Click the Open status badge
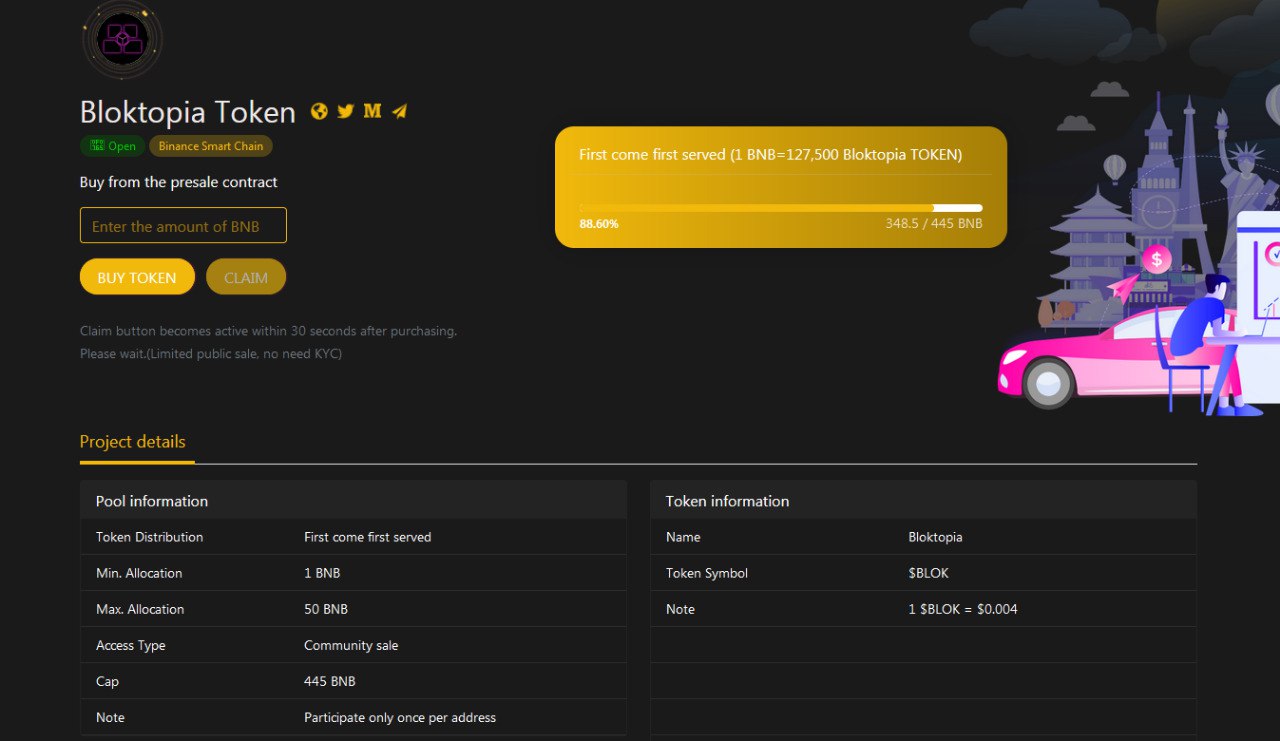 click(113, 146)
